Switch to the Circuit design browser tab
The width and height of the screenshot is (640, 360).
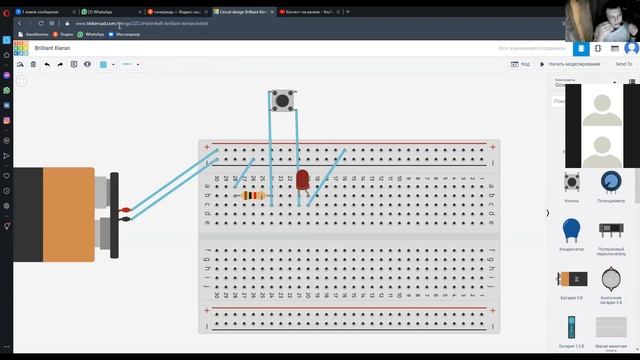pos(243,12)
